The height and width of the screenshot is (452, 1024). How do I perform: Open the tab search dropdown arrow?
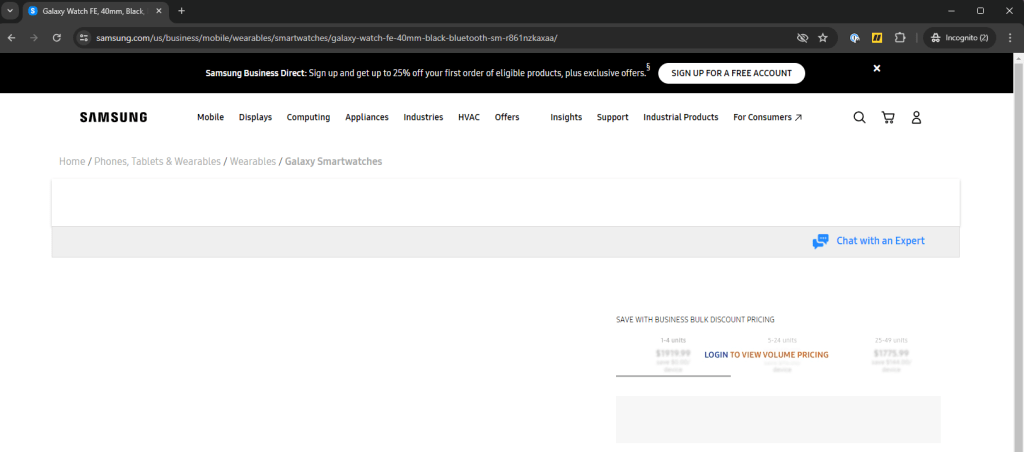coord(10,10)
